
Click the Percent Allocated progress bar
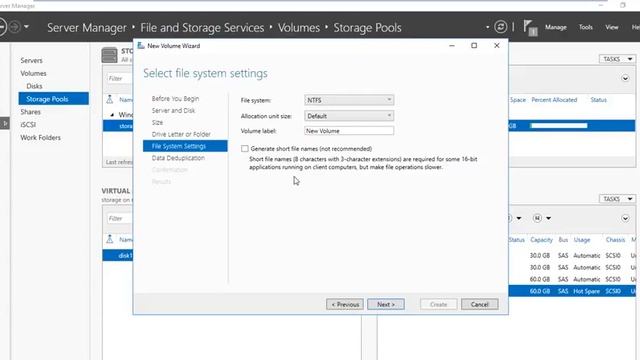coord(559,126)
